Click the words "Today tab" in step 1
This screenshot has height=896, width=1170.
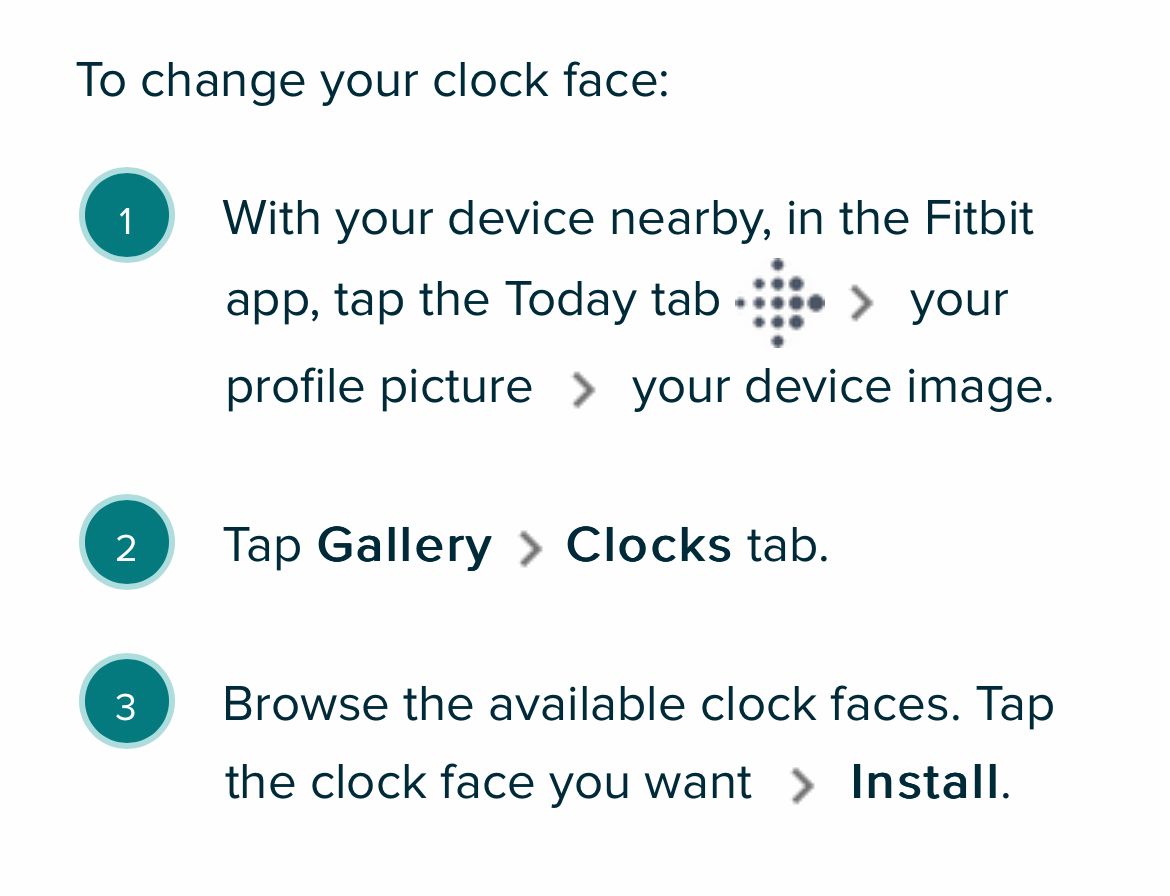(x=612, y=300)
